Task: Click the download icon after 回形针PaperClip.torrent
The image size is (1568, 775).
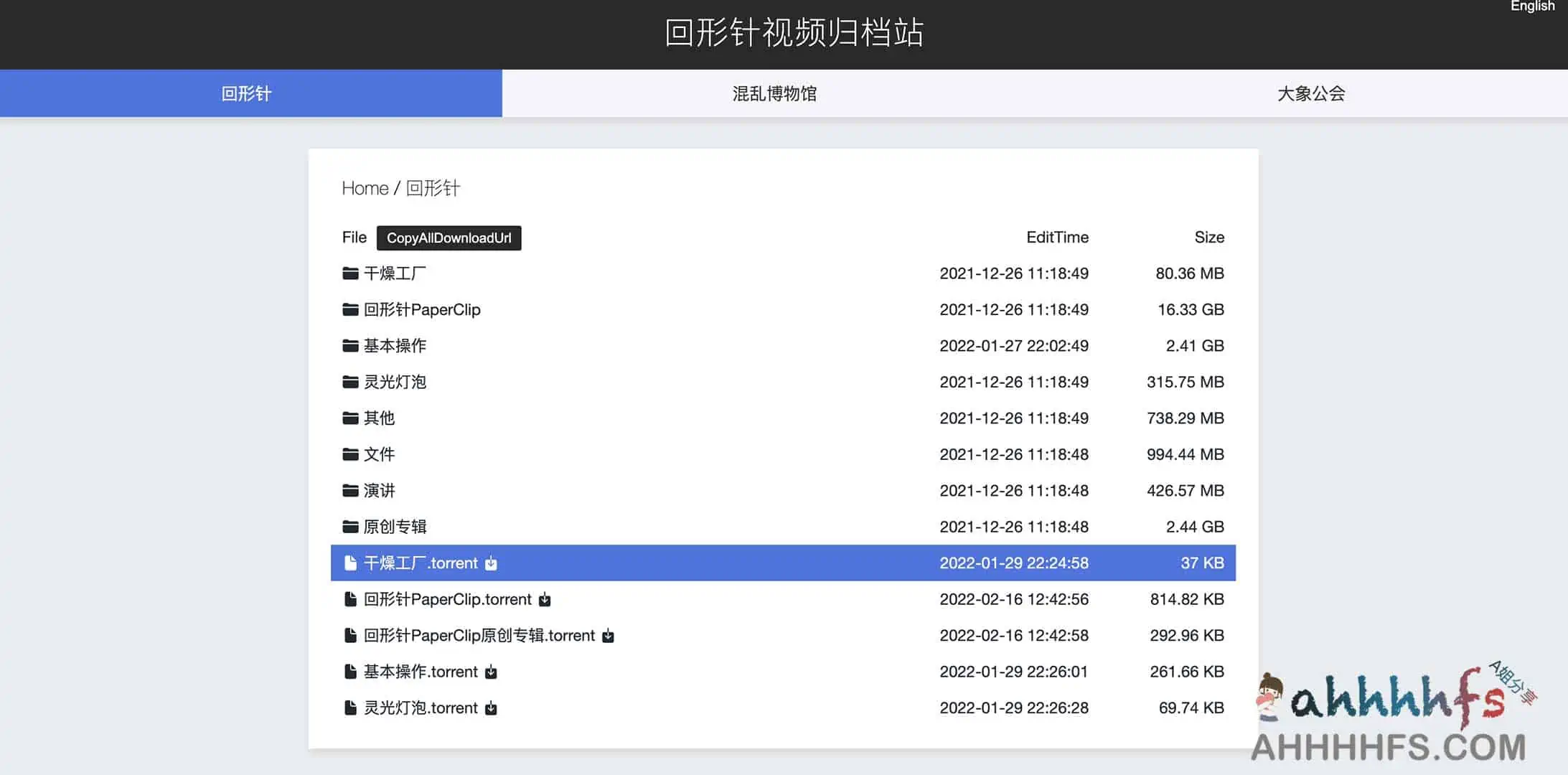Action: click(545, 599)
